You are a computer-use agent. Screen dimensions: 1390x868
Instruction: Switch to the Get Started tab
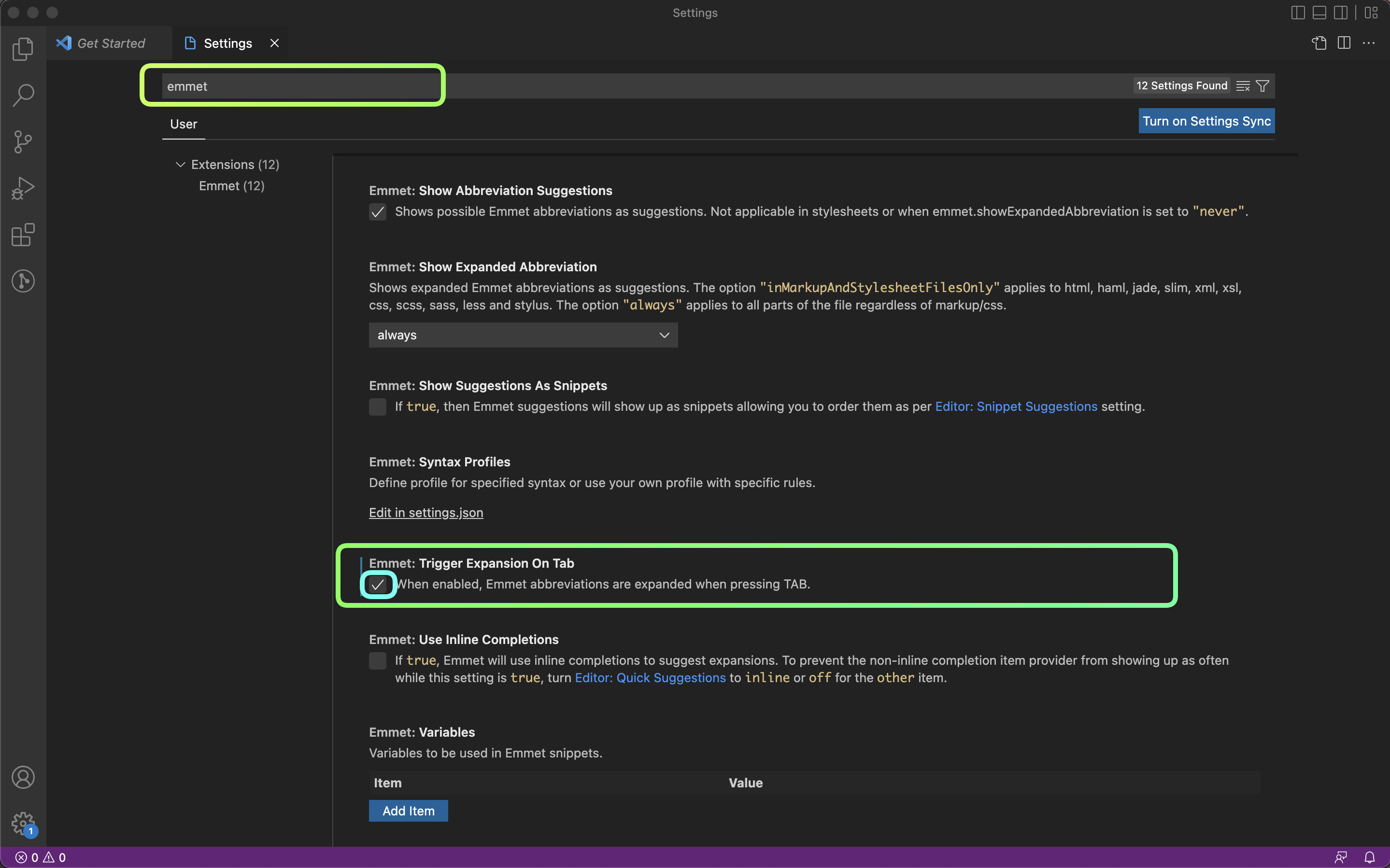(111, 43)
